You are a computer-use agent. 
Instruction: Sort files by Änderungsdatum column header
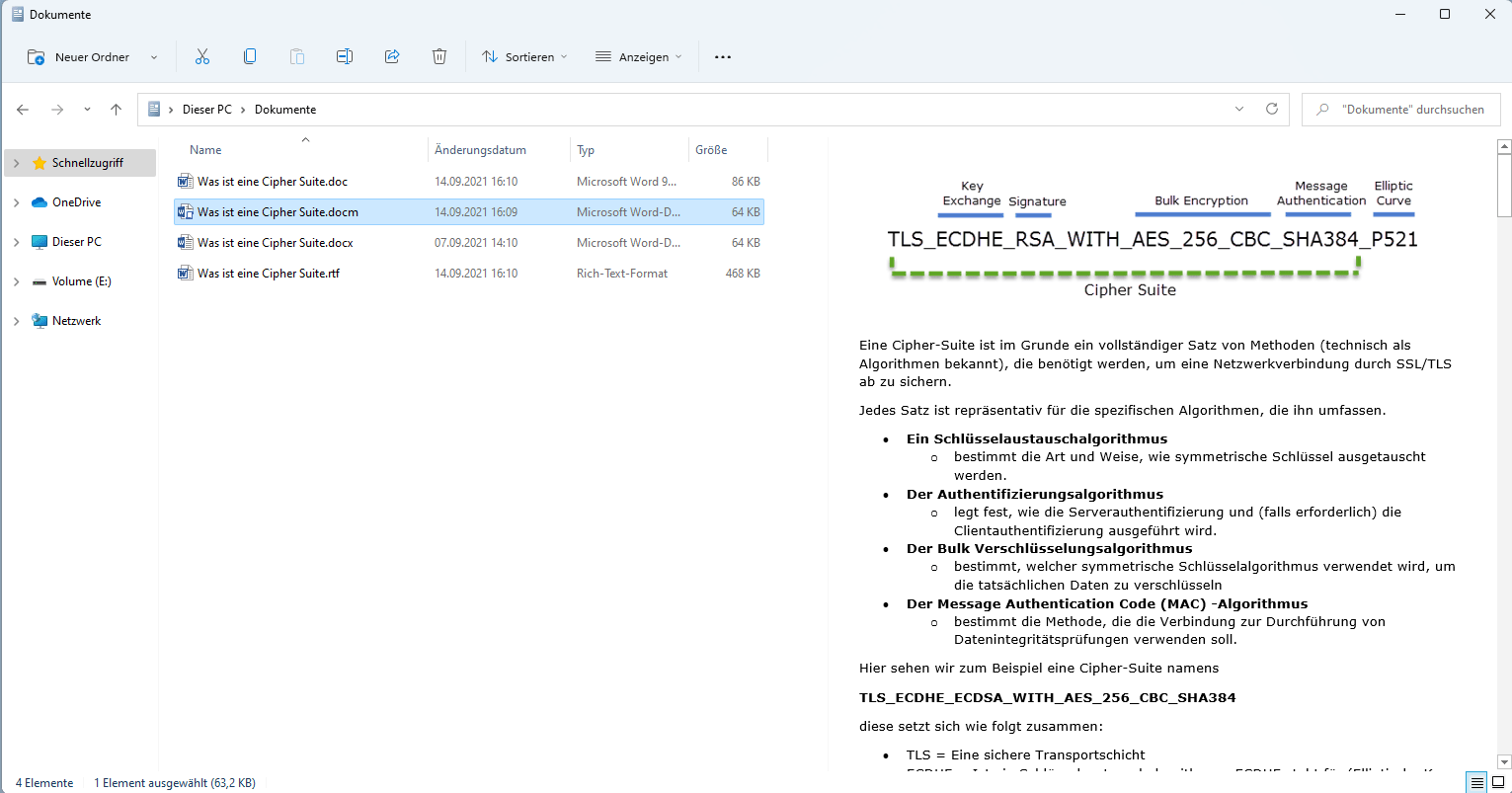[x=480, y=150]
